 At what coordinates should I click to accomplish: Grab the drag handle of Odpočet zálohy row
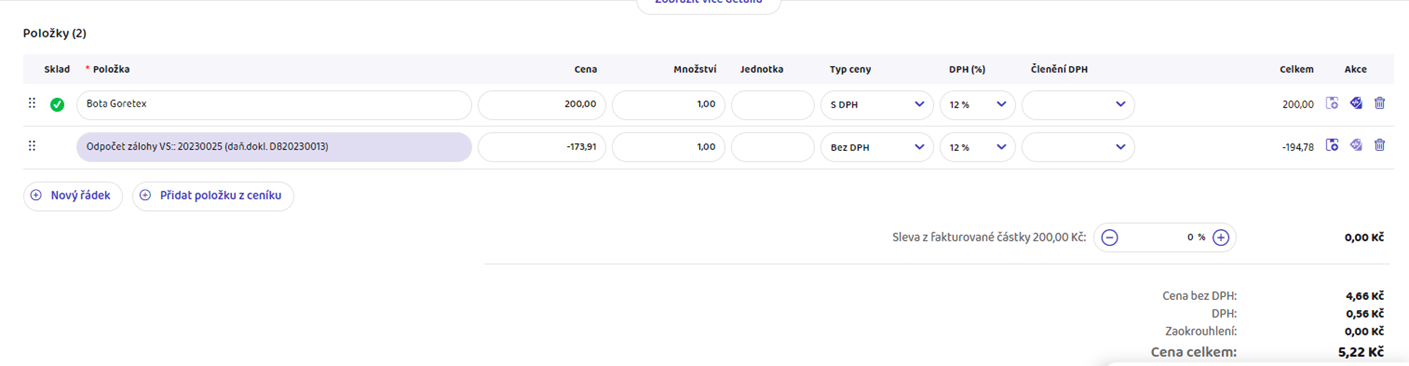point(32,146)
